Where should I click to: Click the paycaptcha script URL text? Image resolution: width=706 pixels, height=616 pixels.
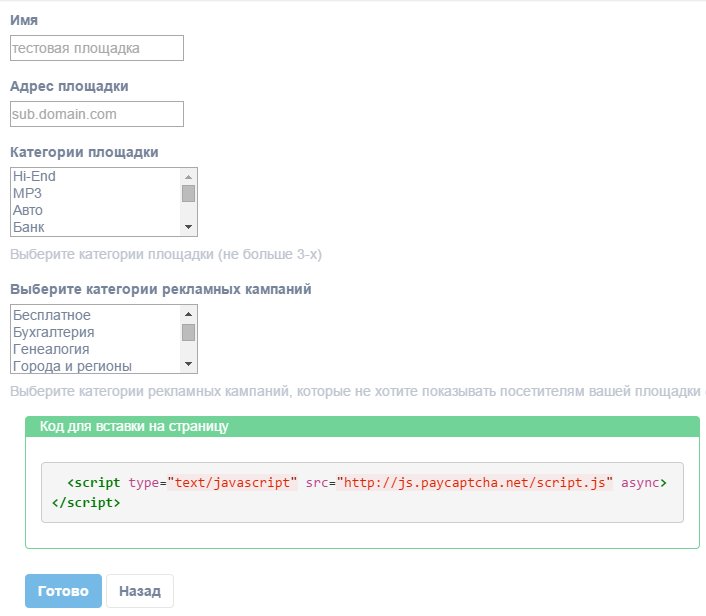pos(475,483)
